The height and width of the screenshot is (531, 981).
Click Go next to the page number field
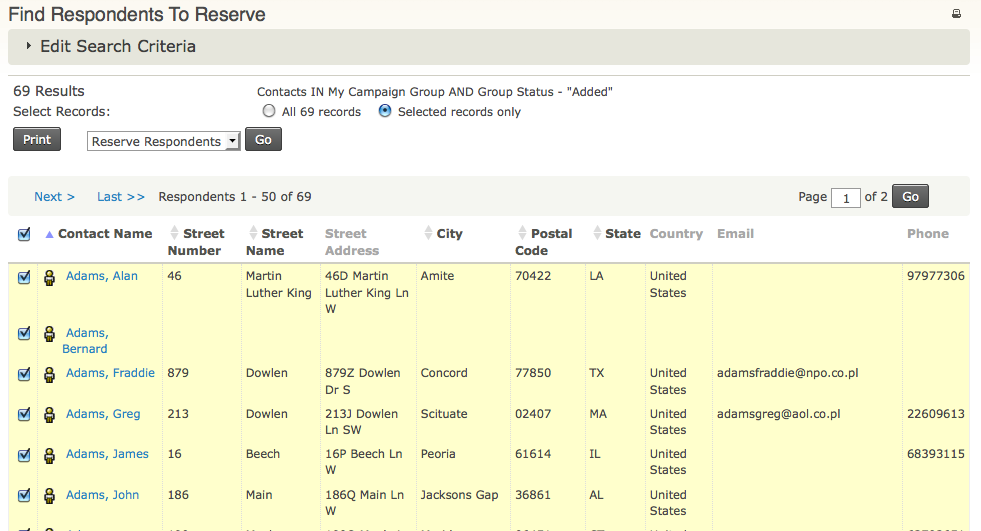pos(910,197)
